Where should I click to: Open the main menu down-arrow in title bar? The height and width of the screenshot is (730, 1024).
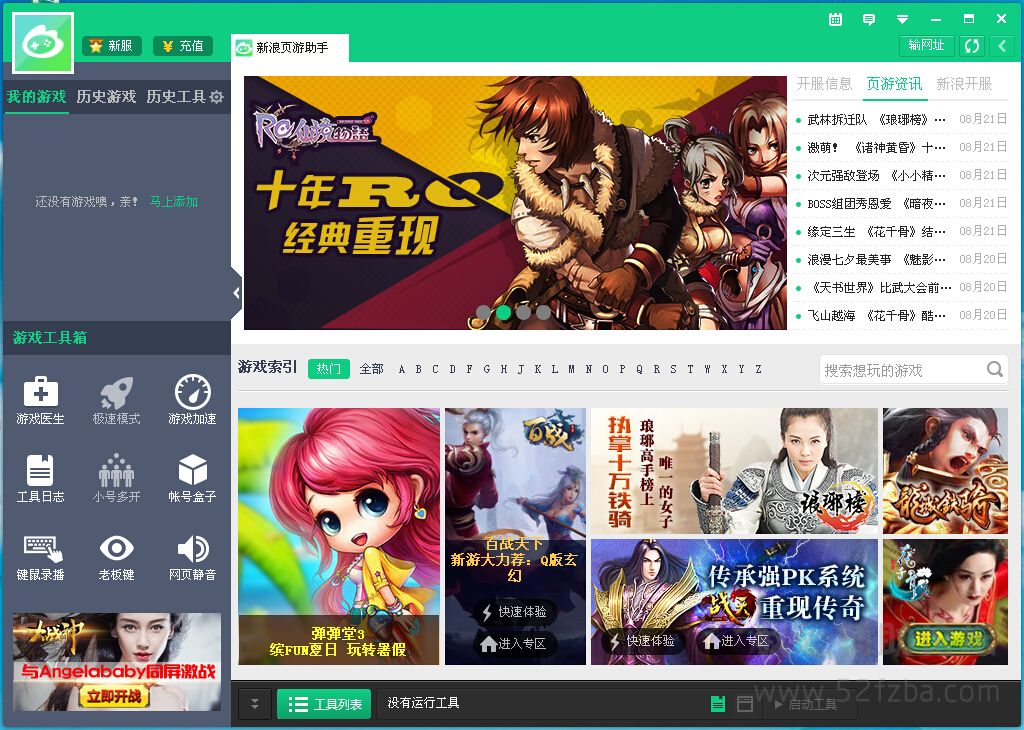tap(903, 20)
